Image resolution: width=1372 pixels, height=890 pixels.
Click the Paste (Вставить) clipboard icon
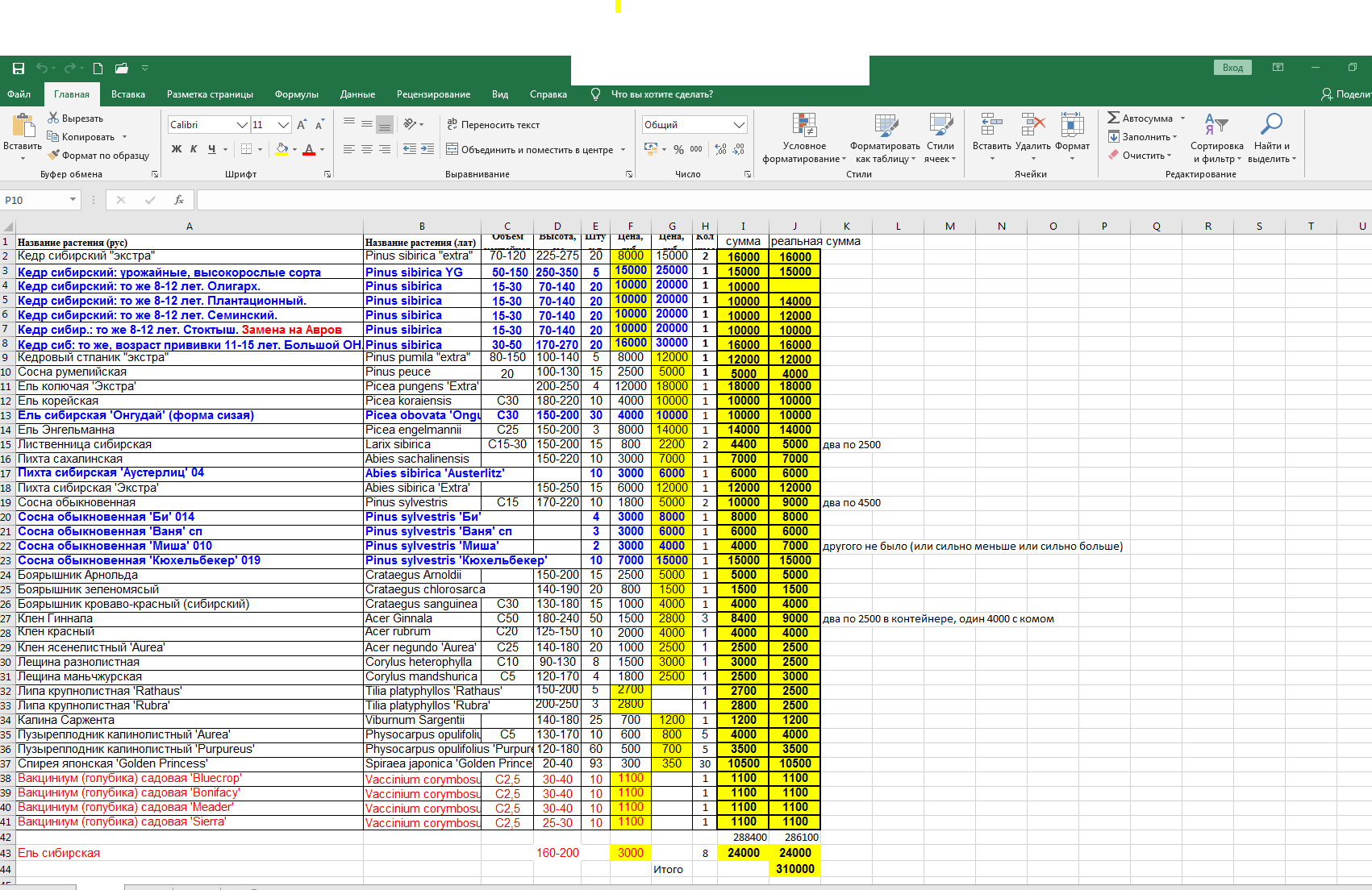[23, 126]
